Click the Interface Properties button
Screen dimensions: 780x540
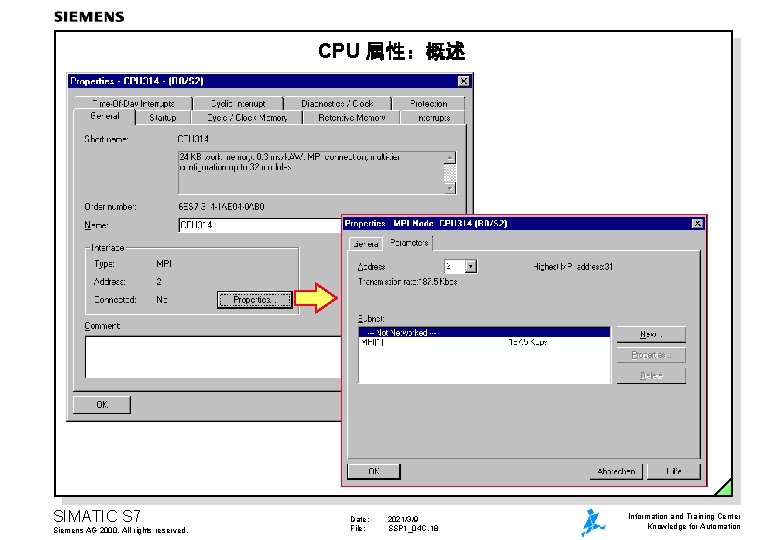coord(255,300)
